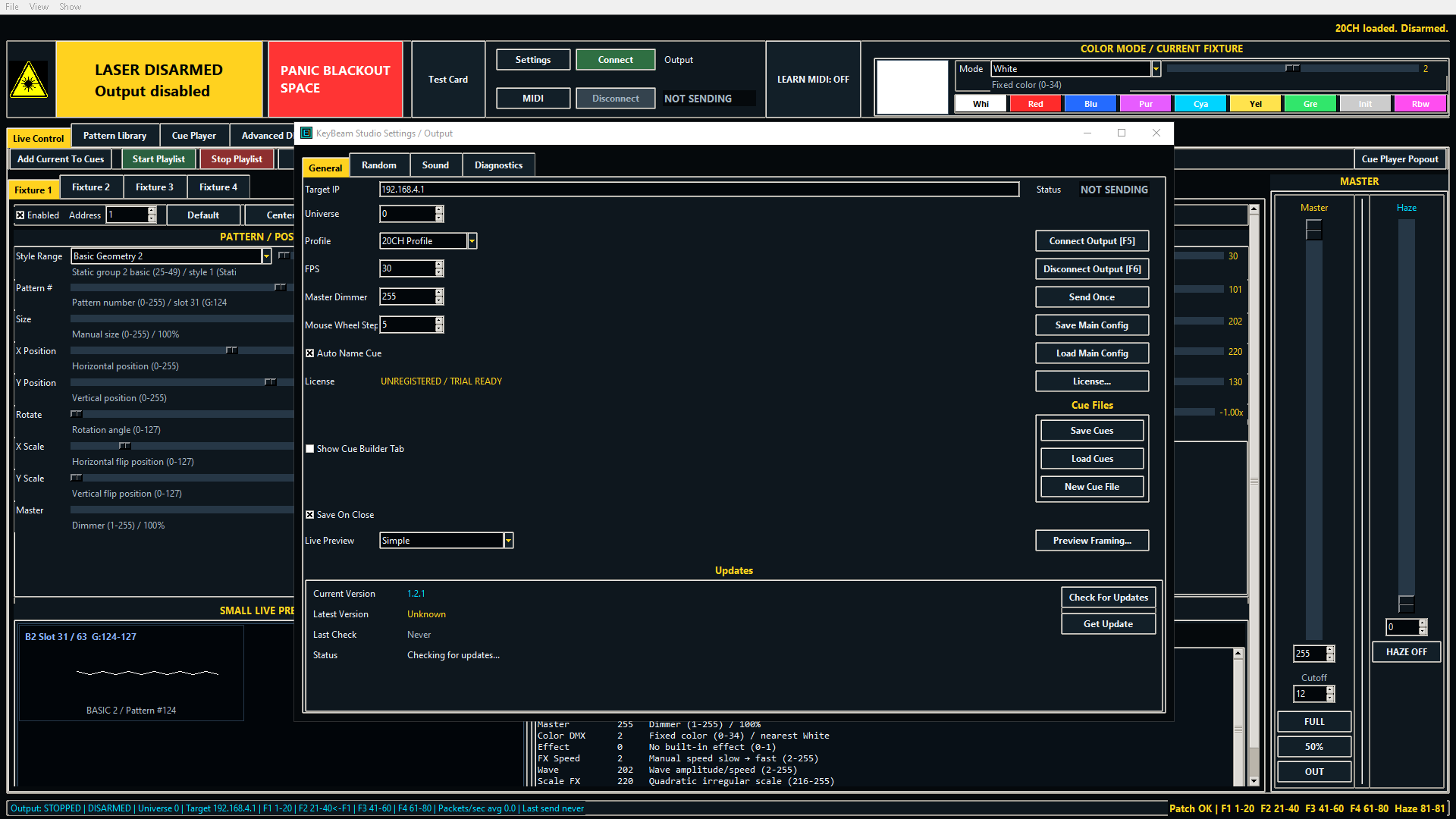Uncheck the Auto Name Cue checkbox

coord(309,353)
